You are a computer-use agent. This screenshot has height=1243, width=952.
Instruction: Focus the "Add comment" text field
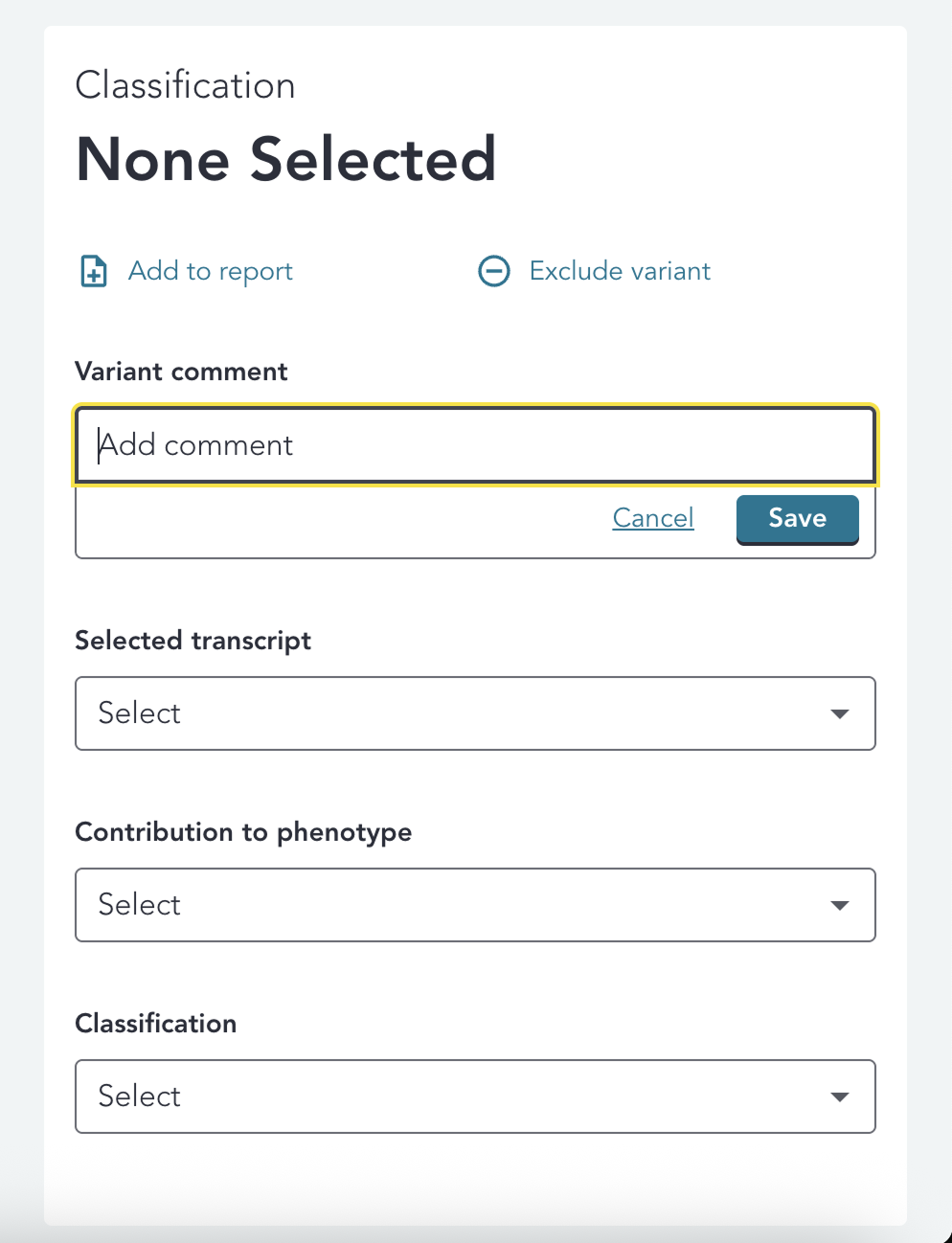point(475,445)
